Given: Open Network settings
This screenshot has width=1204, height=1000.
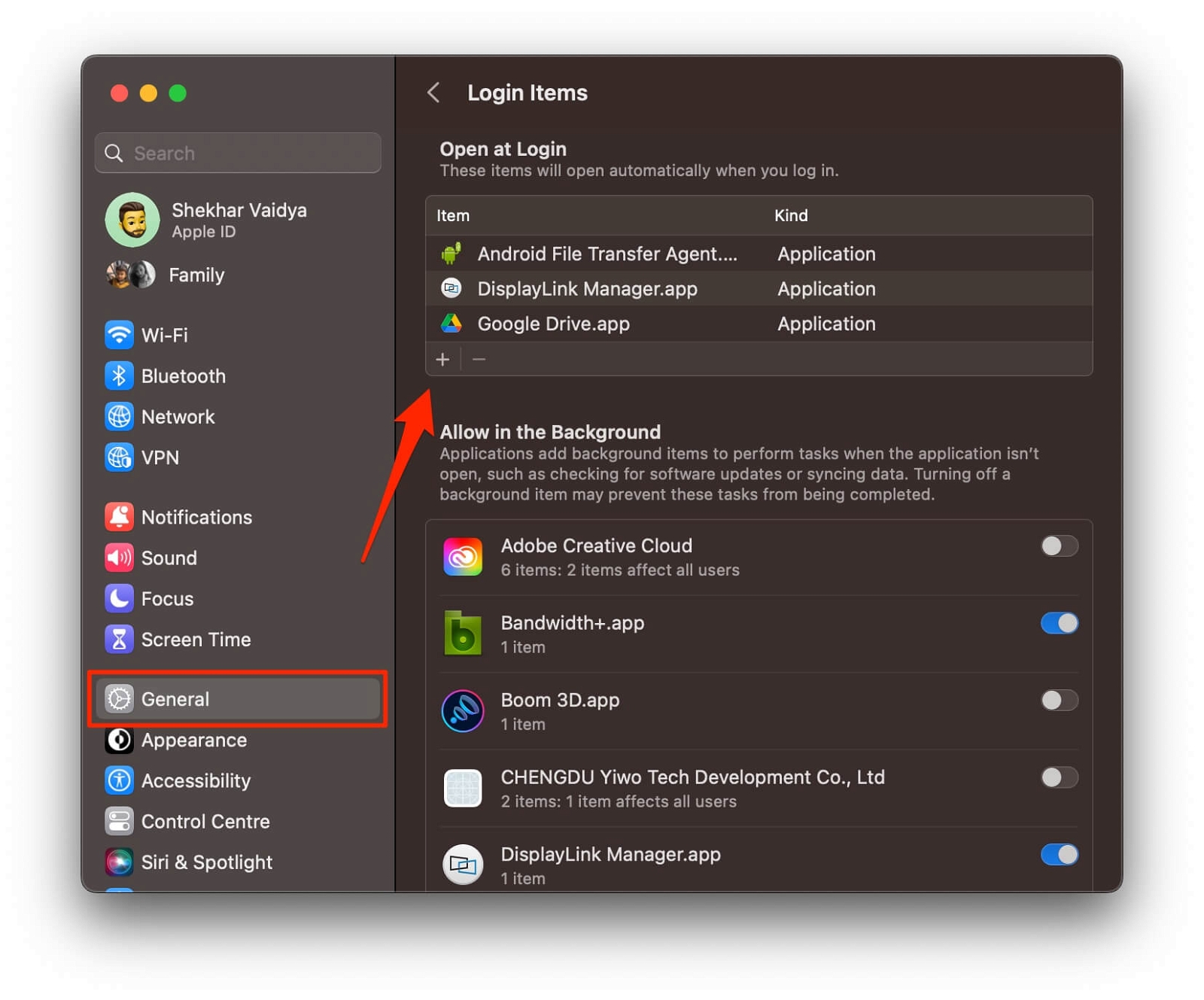Looking at the screenshot, I should click(120, 416).
